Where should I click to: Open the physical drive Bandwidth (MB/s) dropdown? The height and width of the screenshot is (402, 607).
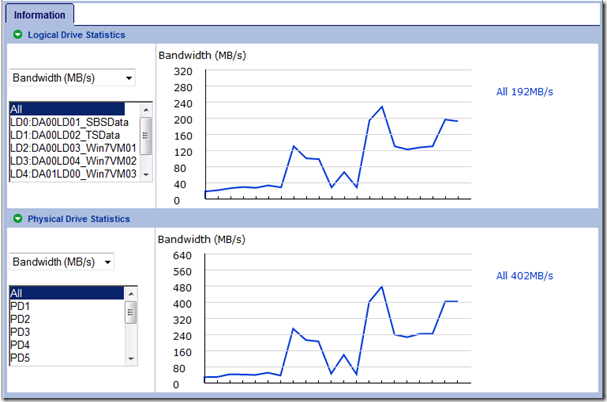tap(62, 262)
